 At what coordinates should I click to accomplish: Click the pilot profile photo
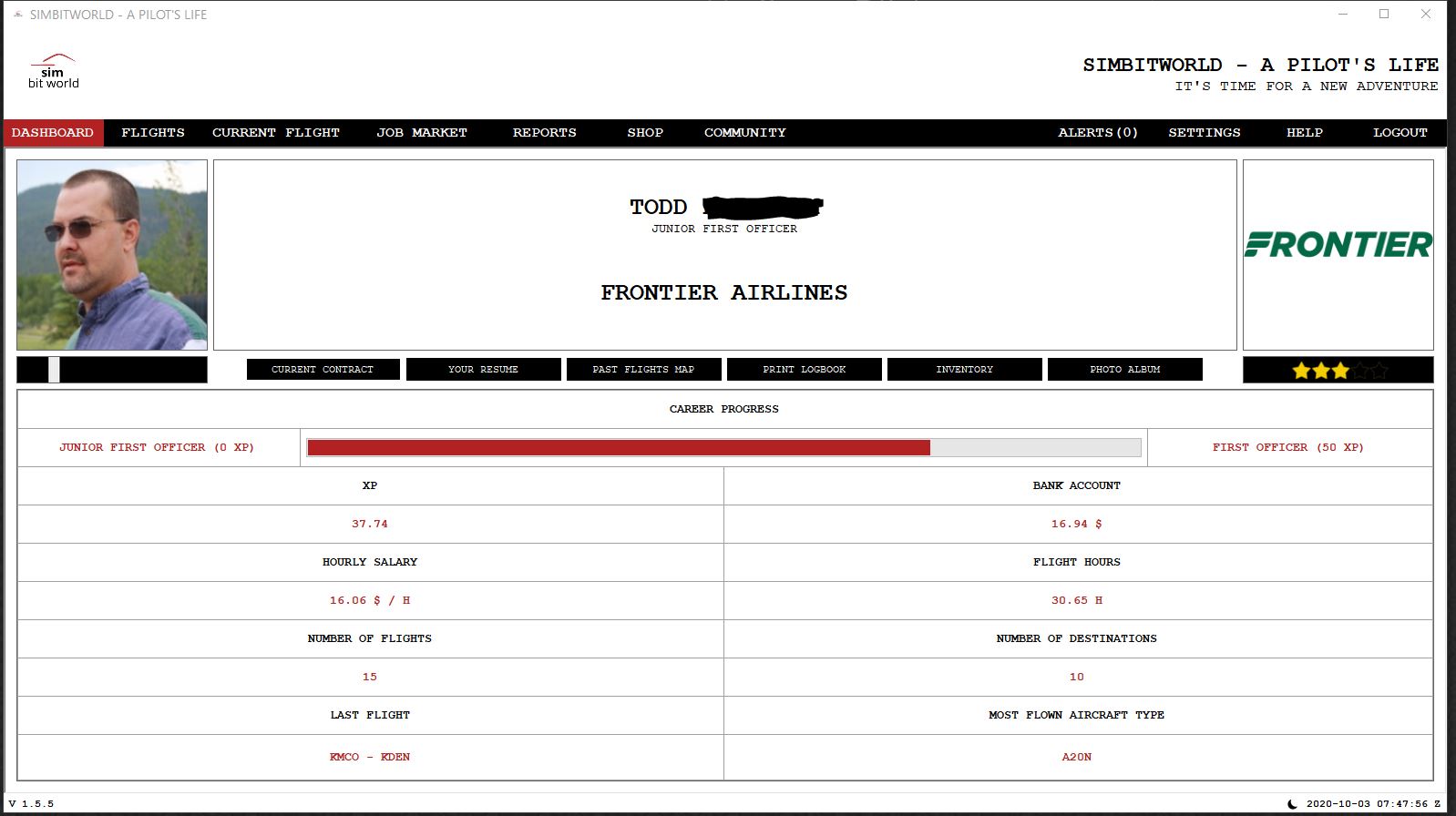coord(112,255)
